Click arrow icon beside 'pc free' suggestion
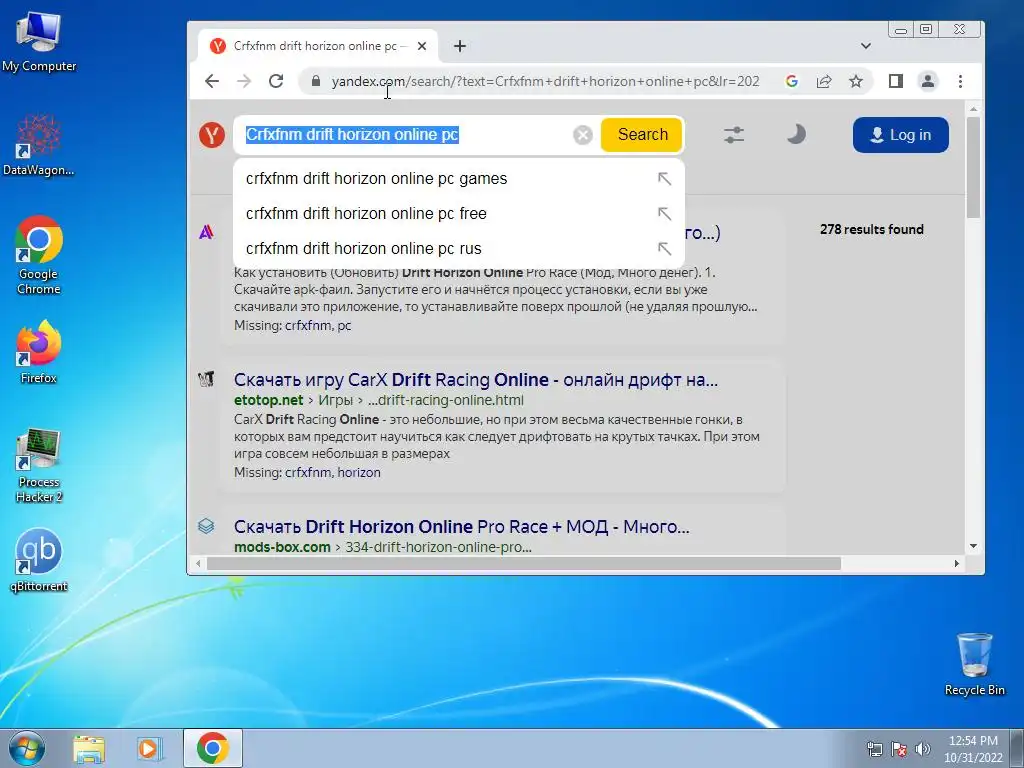This screenshot has width=1024, height=768. coord(664,214)
